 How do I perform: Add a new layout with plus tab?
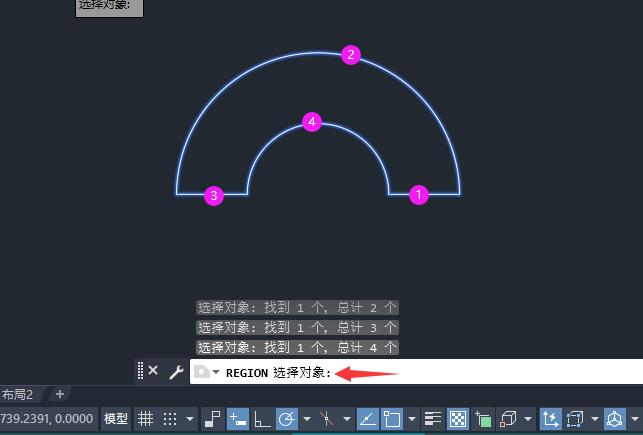(60, 394)
